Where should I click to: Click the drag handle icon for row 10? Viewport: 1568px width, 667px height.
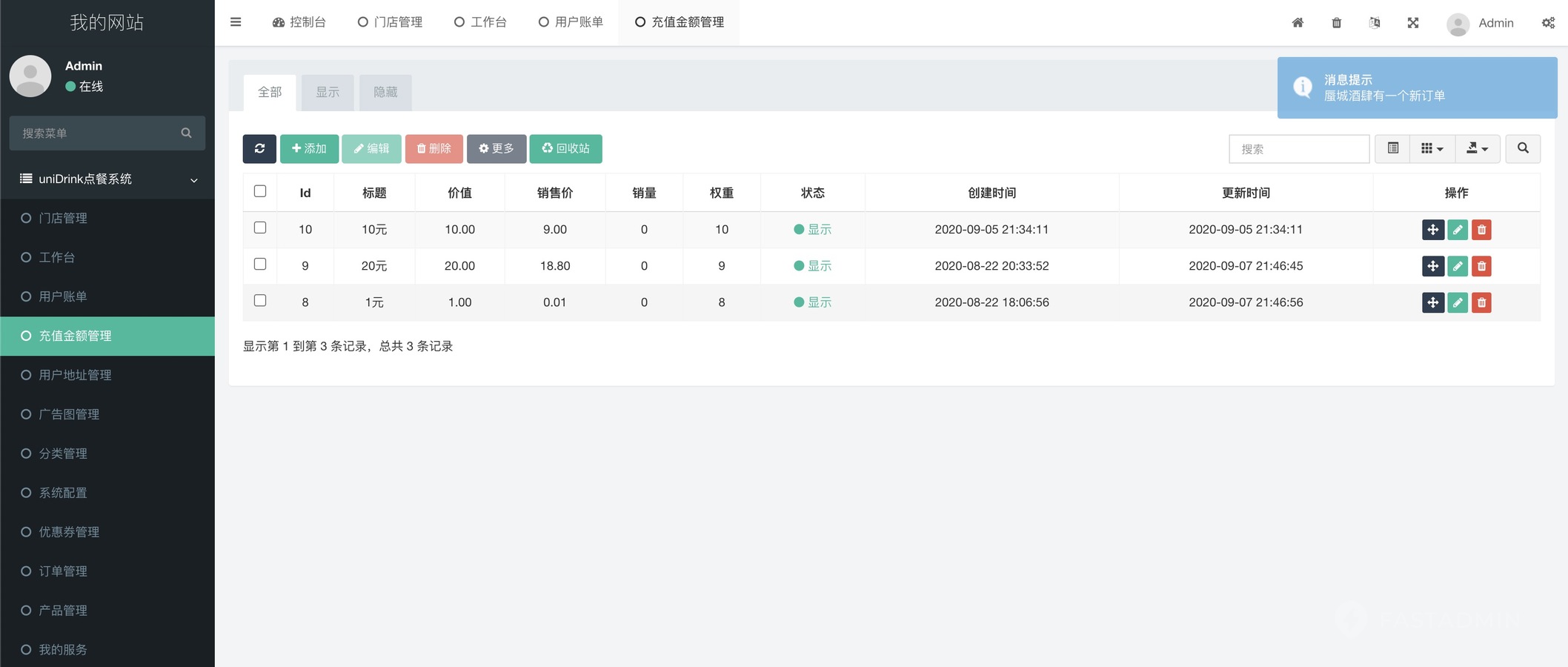[1432, 230]
